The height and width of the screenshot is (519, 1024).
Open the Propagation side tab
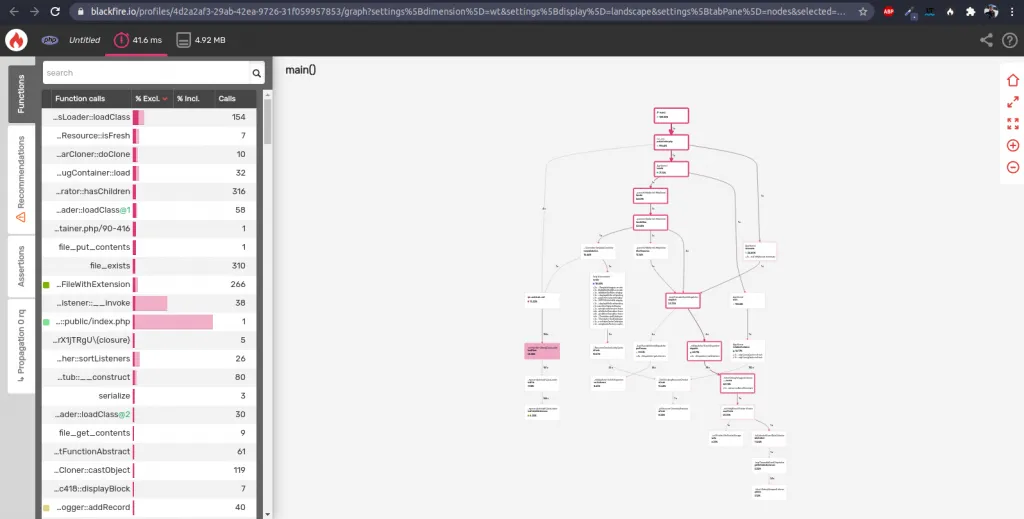pos(21,346)
